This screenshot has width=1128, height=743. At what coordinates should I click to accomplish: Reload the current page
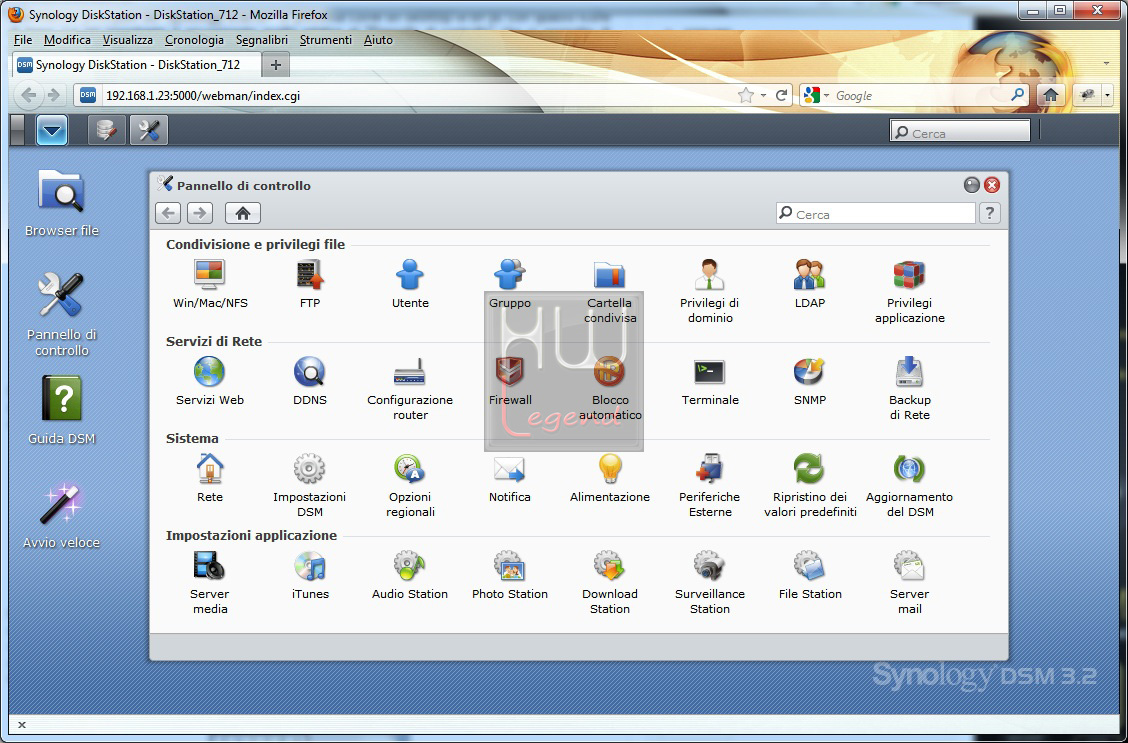tap(781, 95)
